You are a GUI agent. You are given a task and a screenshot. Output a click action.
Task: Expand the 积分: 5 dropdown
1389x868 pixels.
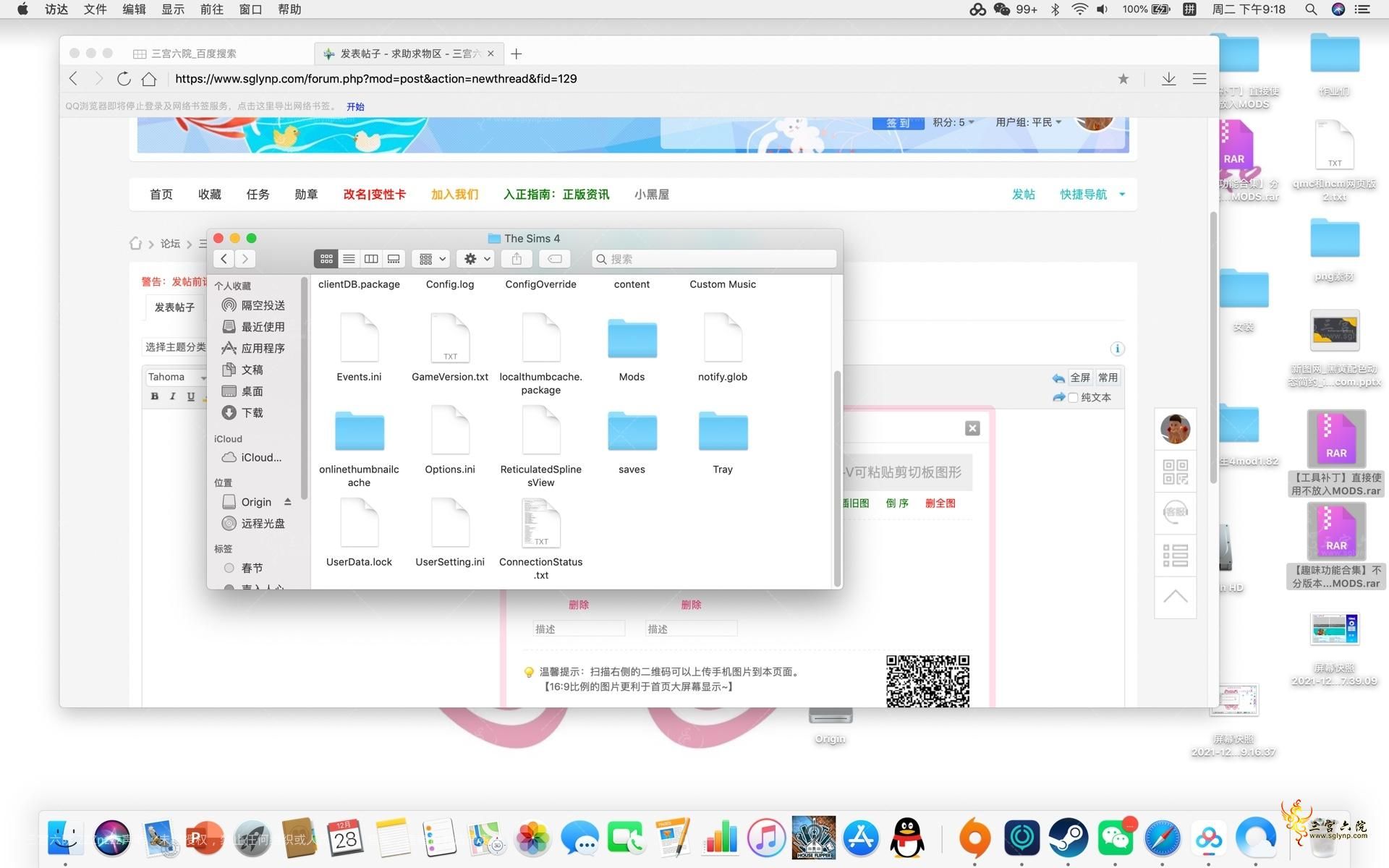tap(953, 122)
